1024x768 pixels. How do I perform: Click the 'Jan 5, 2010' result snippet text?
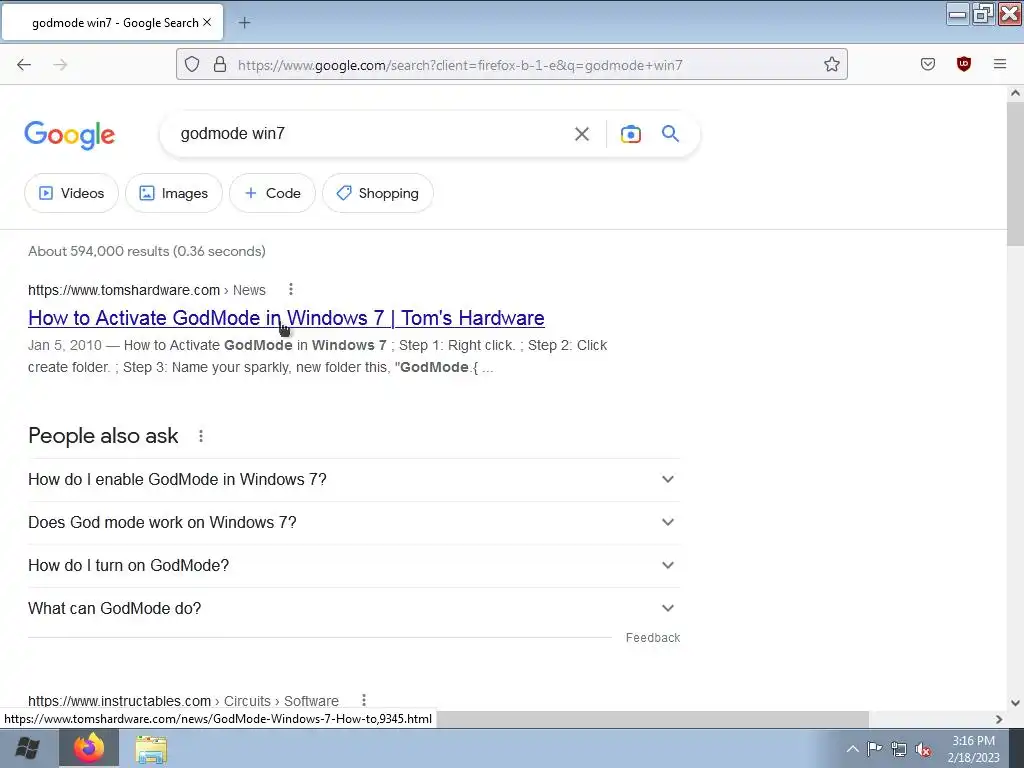(x=317, y=356)
